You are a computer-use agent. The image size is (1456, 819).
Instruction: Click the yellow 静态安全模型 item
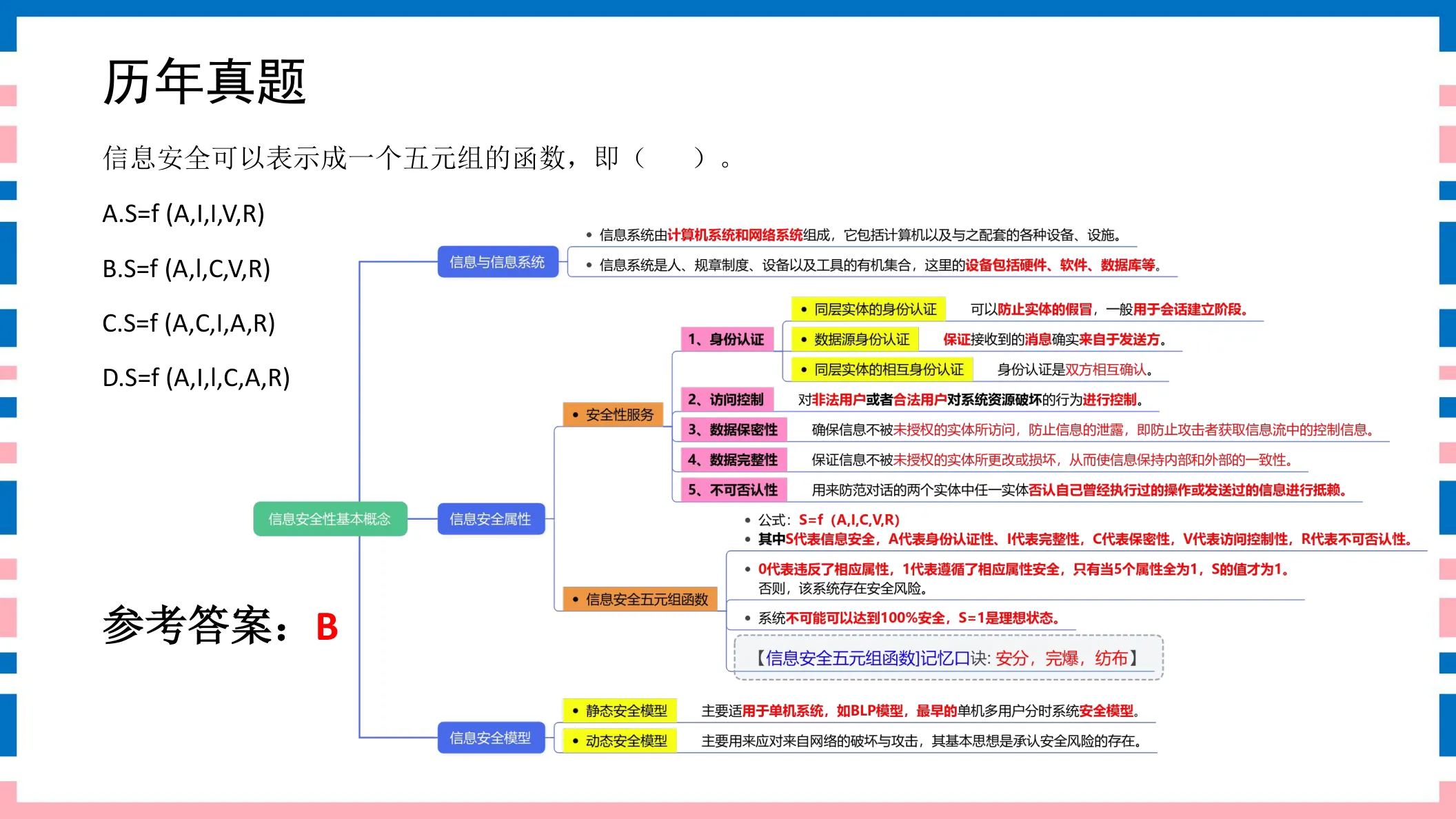pyautogui.click(x=620, y=711)
